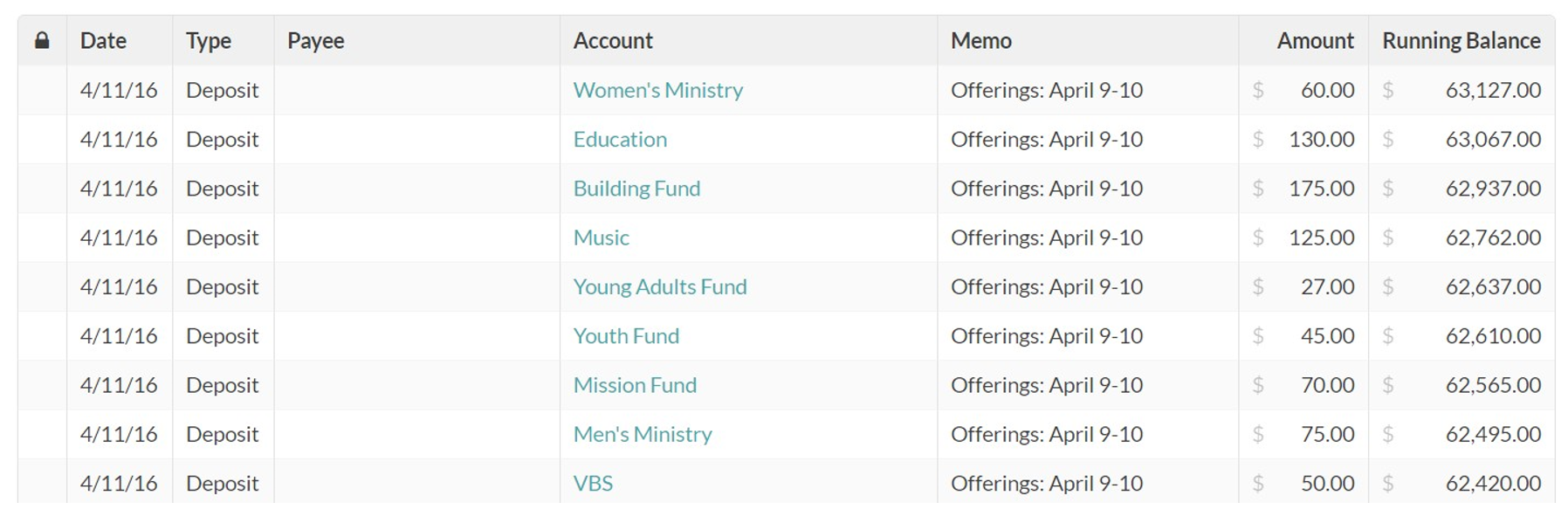Screen dimensions: 1568x523
Task: Open the Mission Fund account link
Action: pos(635,385)
